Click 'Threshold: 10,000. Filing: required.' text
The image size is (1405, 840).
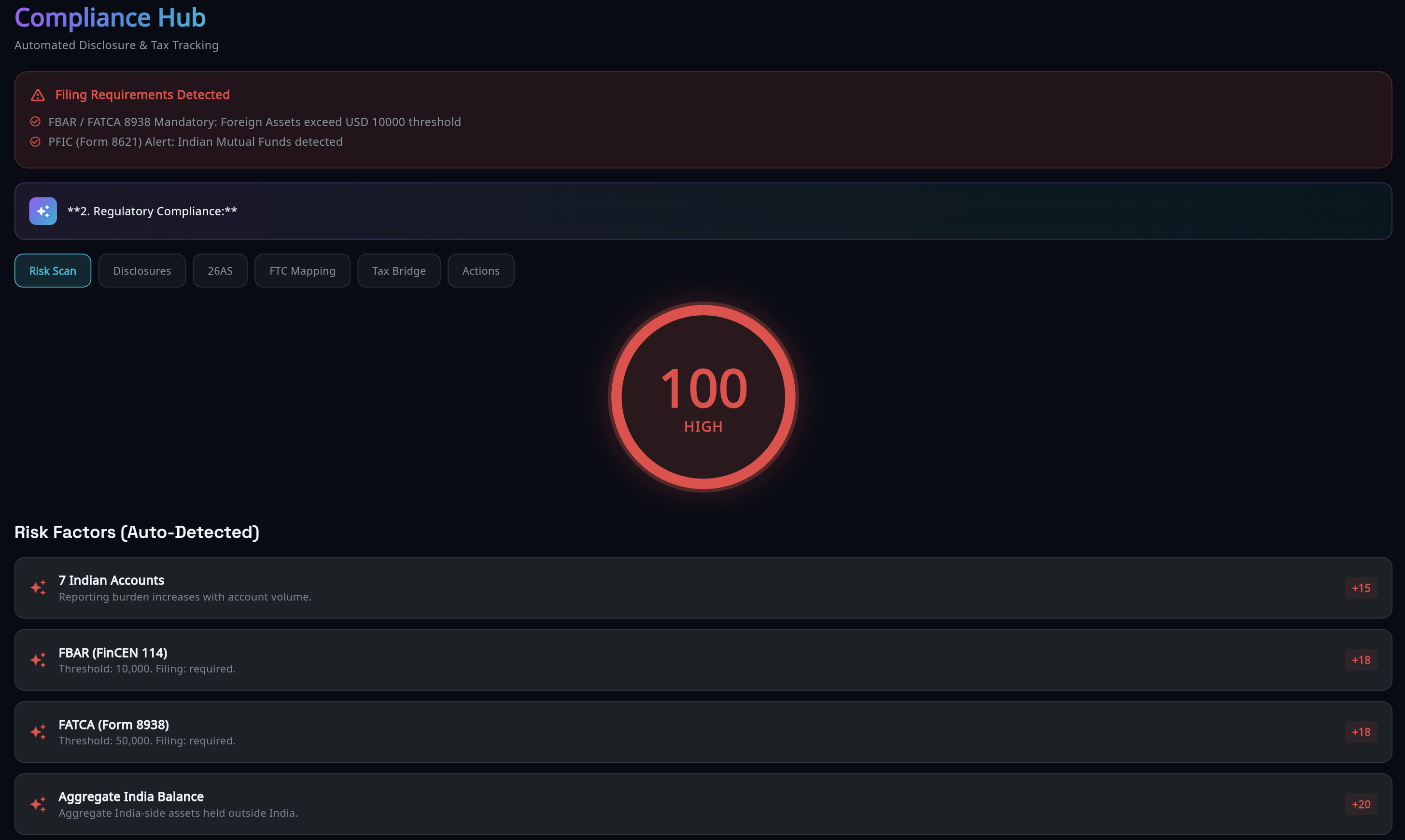147,669
